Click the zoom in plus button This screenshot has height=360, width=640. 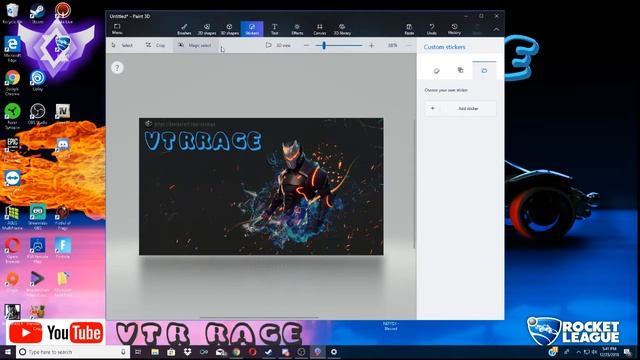coord(371,46)
